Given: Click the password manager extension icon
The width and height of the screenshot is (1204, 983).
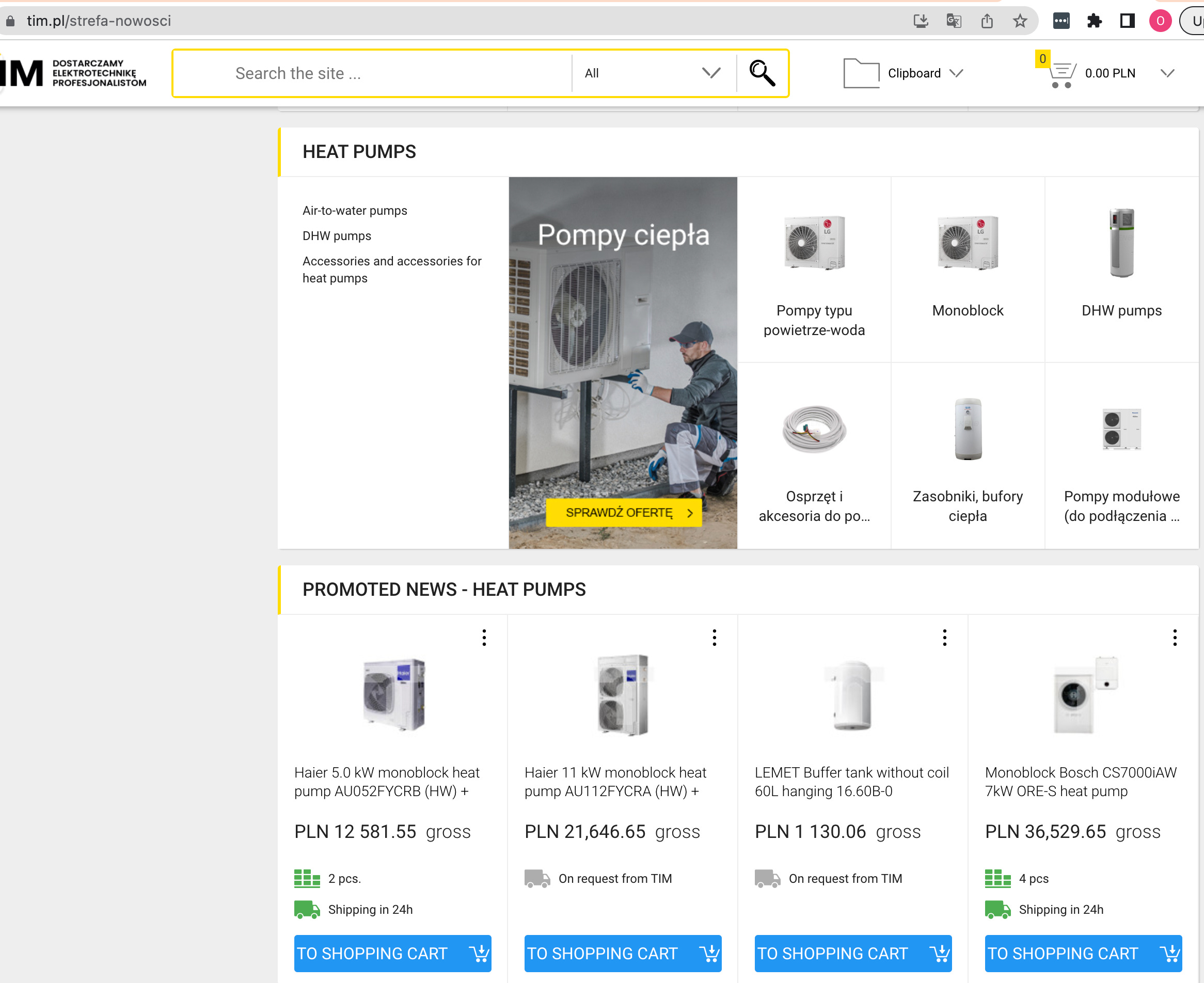Looking at the screenshot, I should [x=1062, y=21].
